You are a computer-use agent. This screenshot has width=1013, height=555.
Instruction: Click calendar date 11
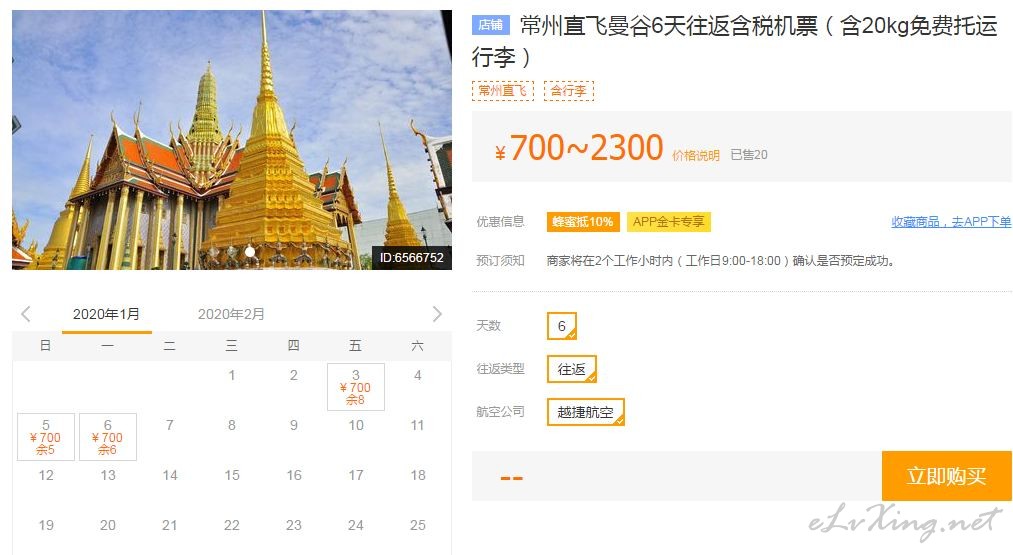click(417, 425)
